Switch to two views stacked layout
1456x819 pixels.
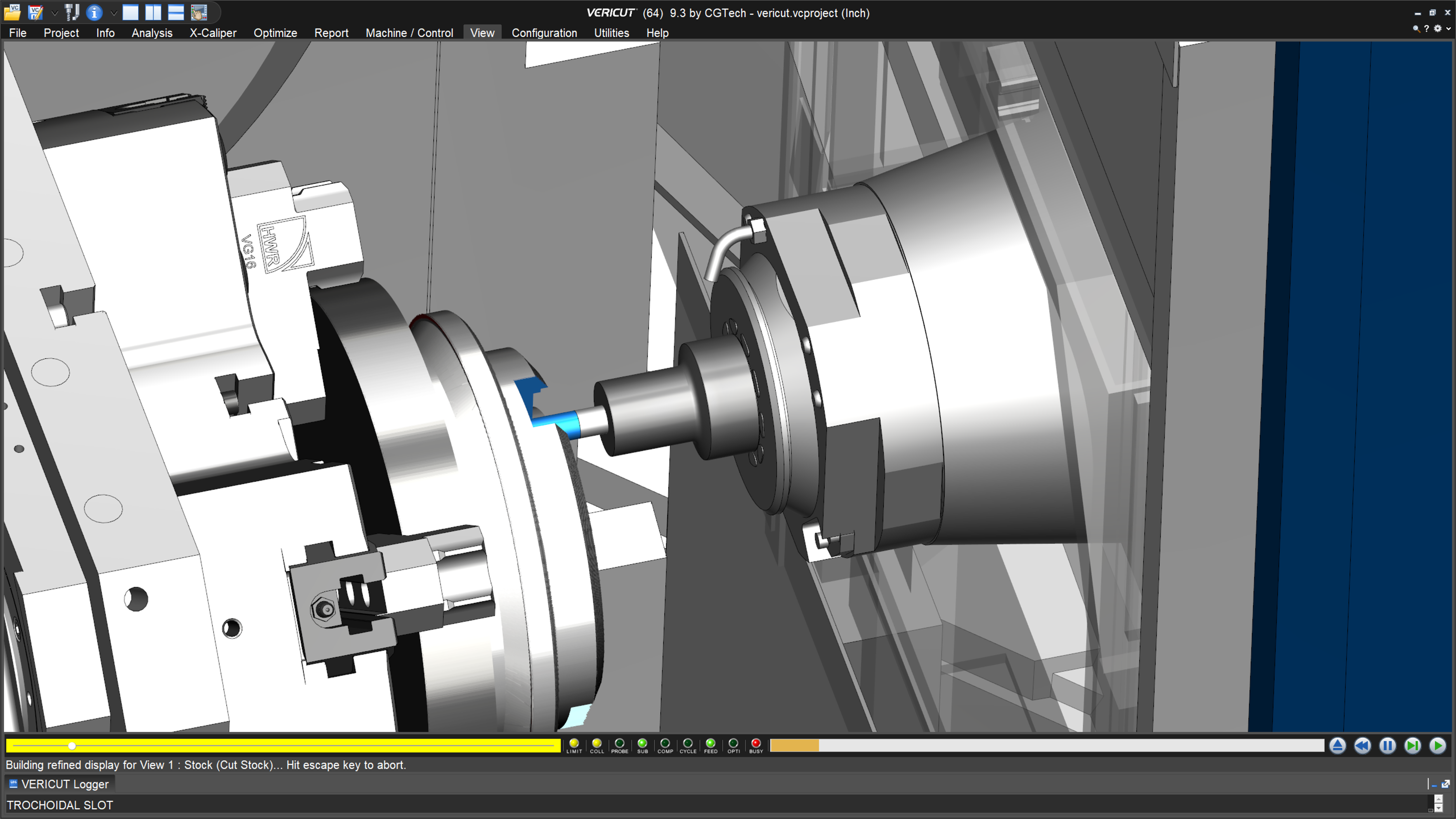(x=176, y=12)
